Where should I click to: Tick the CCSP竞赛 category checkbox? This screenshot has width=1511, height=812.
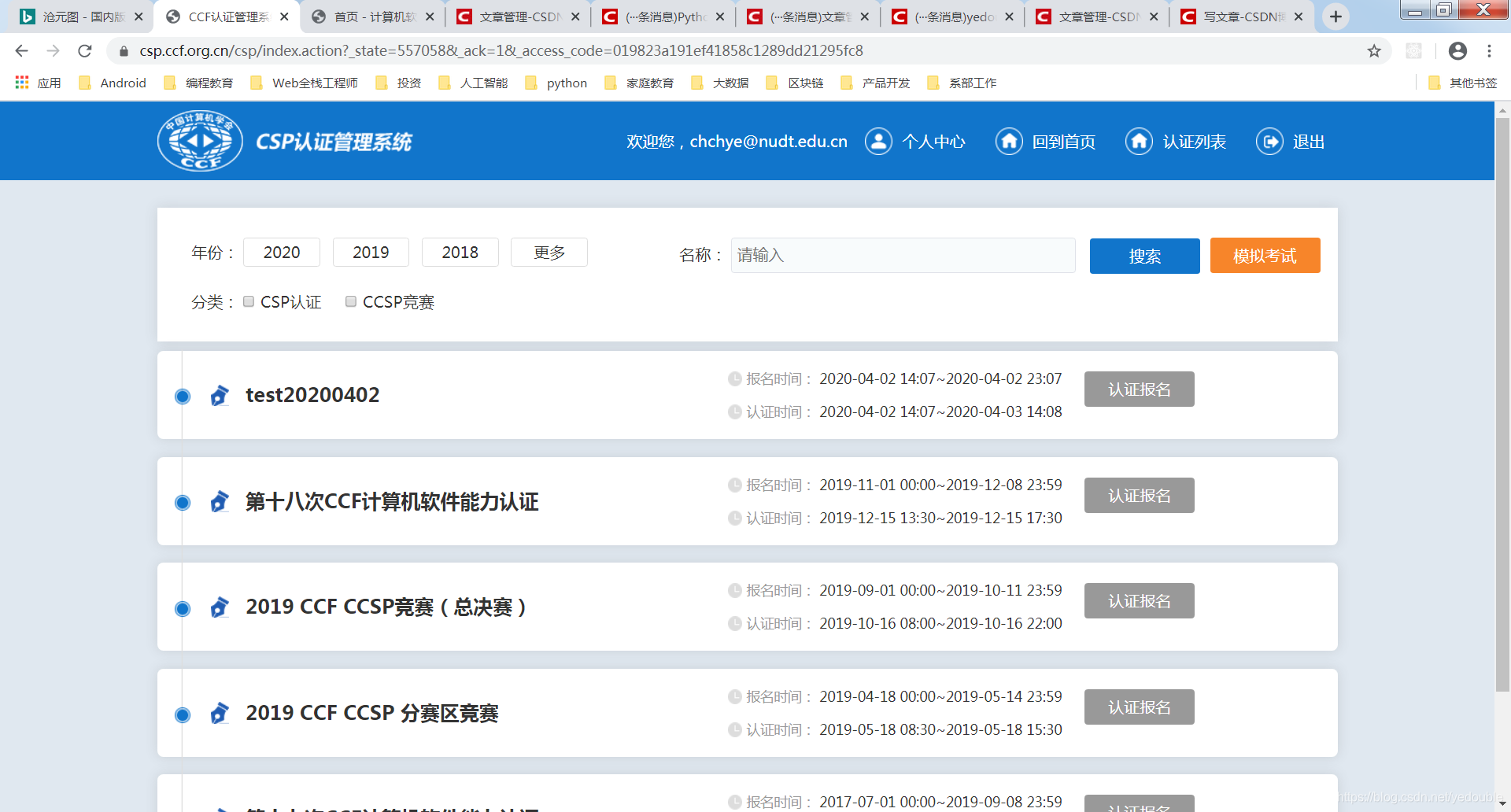click(x=351, y=301)
